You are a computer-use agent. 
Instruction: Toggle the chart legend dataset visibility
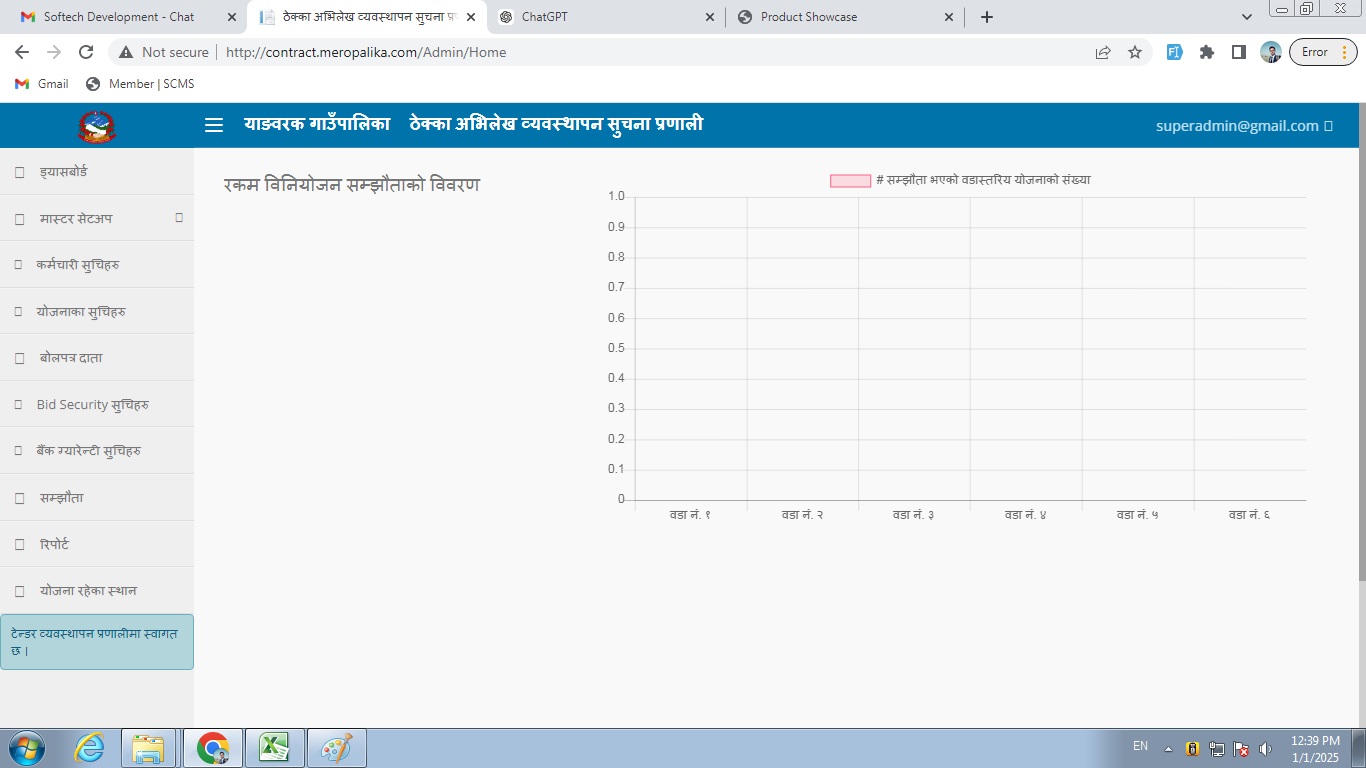(x=850, y=180)
